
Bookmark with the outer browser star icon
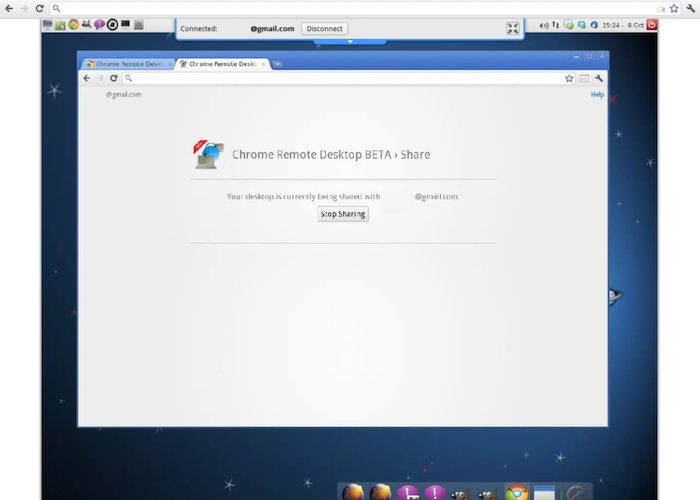(x=674, y=8)
